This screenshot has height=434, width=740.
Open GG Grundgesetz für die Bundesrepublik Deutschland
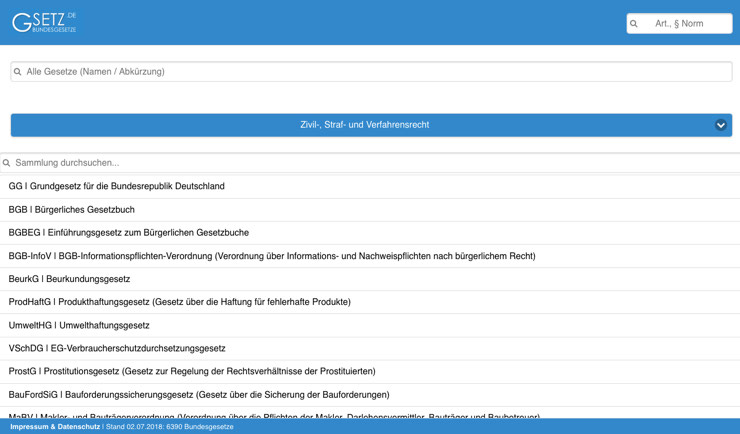(117, 186)
